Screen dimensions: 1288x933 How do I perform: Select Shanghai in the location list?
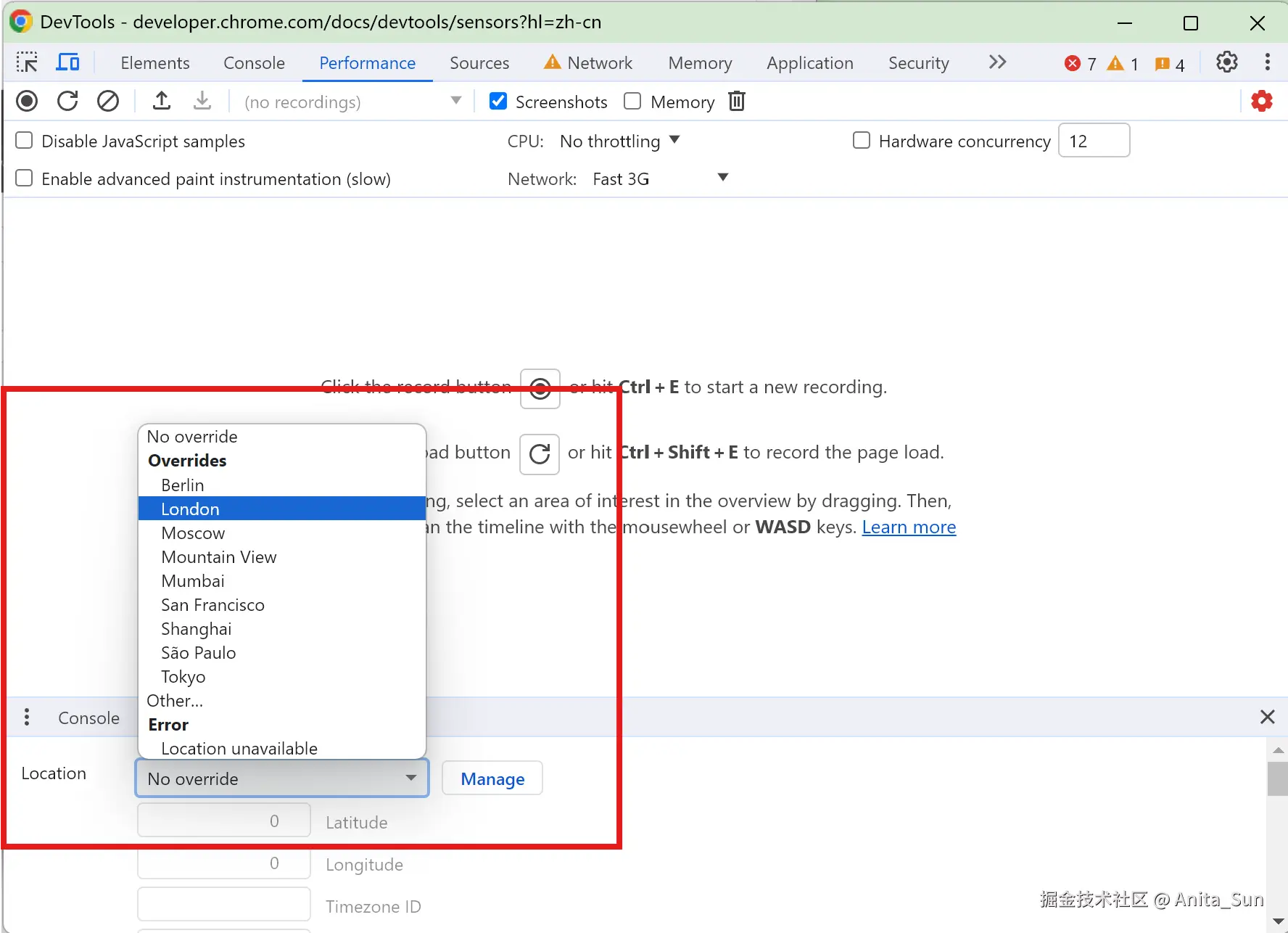[281, 628]
